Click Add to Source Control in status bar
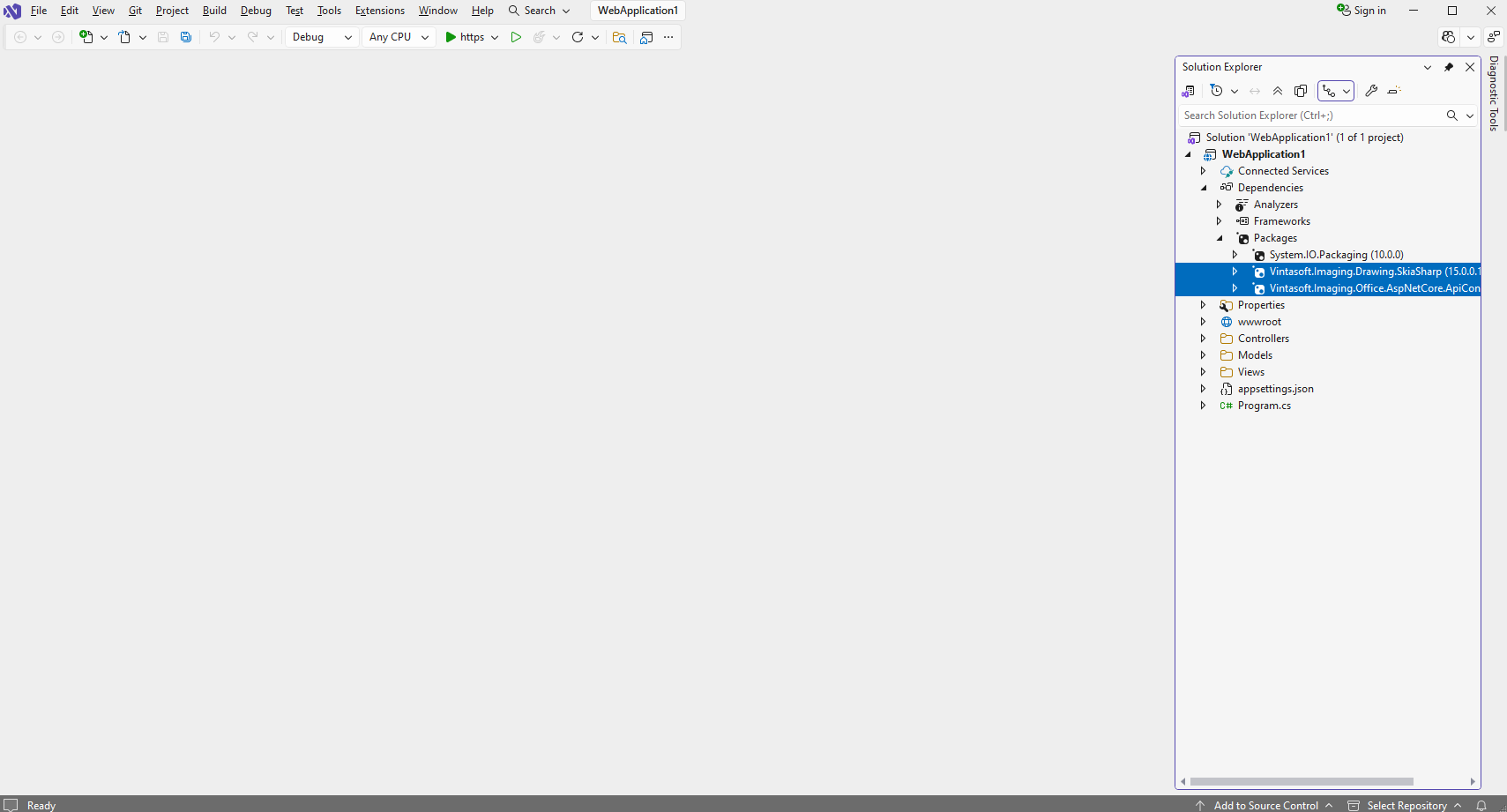The image size is (1507, 812). point(1265,805)
